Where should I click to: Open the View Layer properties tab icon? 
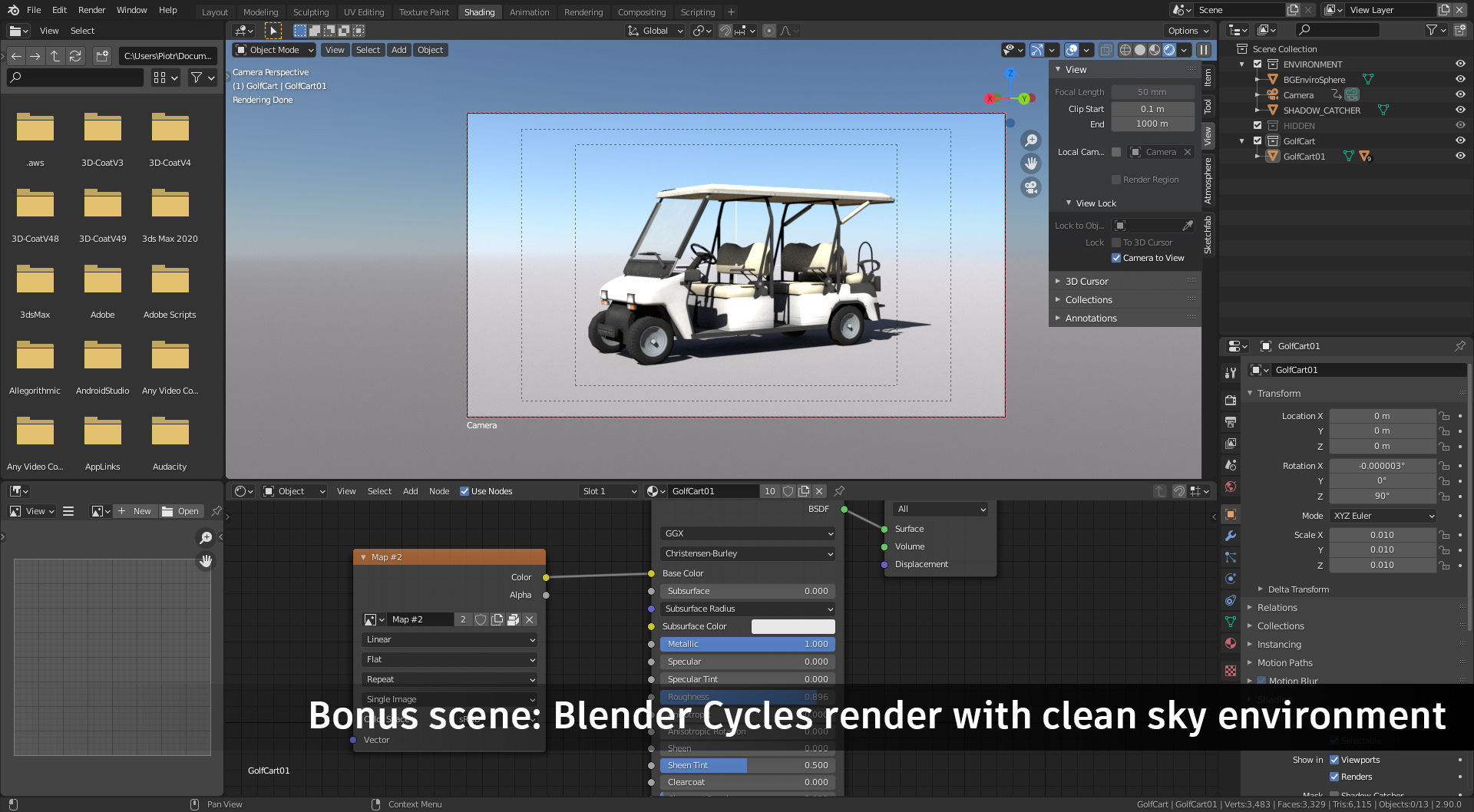[x=1231, y=443]
